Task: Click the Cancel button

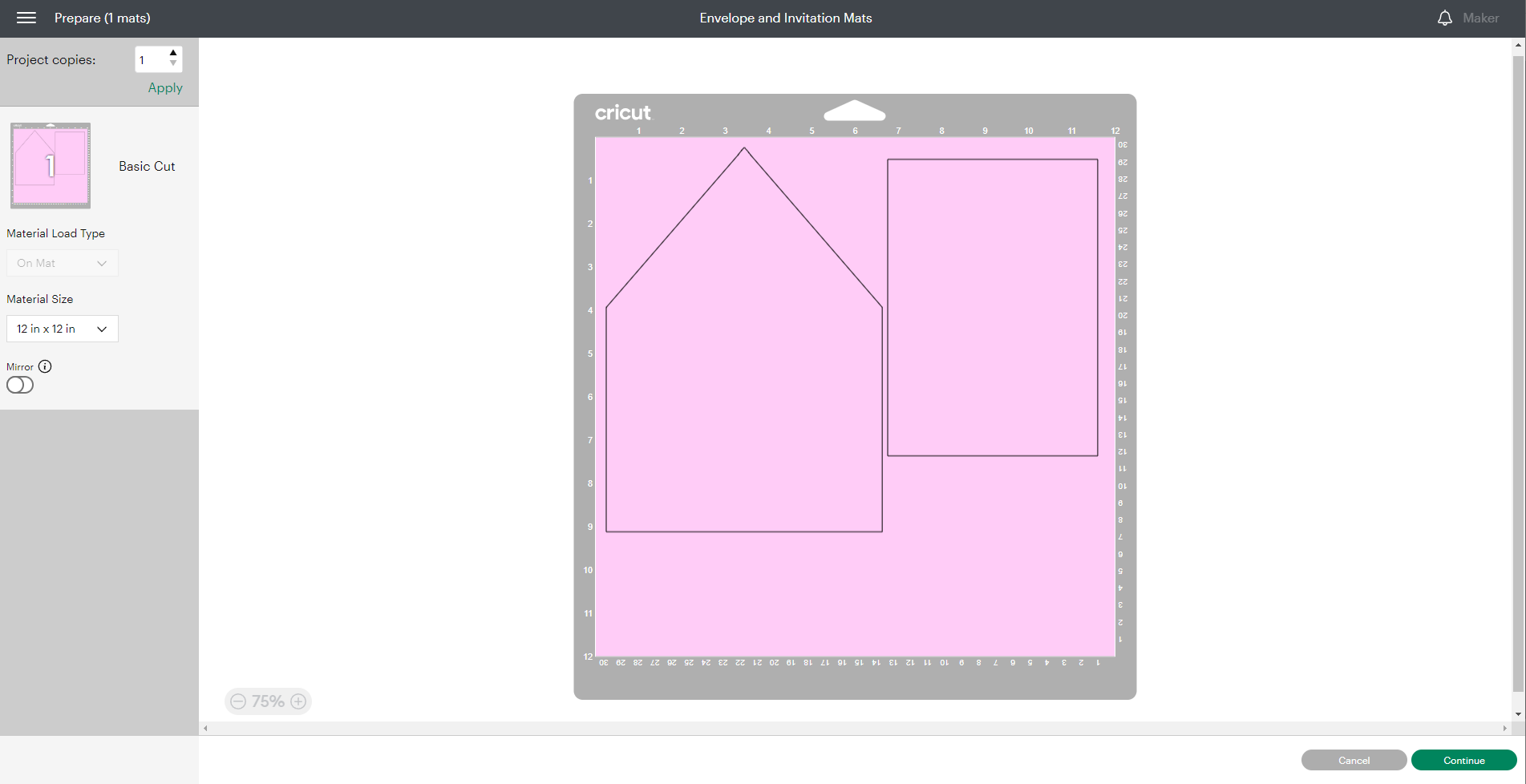Action: [1354, 760]
